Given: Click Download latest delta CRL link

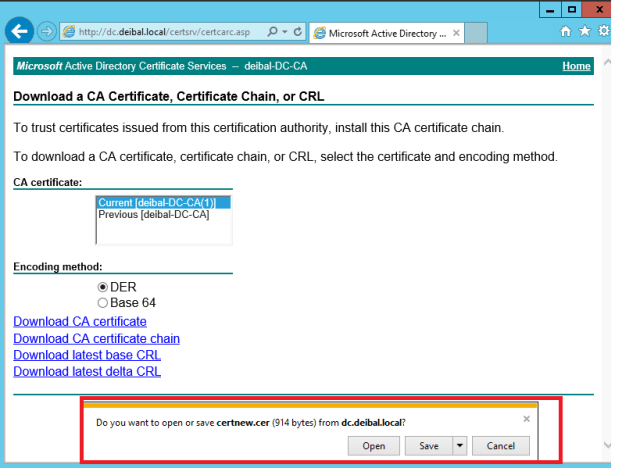Looking at the screenshot, I should tap(86, 372).
